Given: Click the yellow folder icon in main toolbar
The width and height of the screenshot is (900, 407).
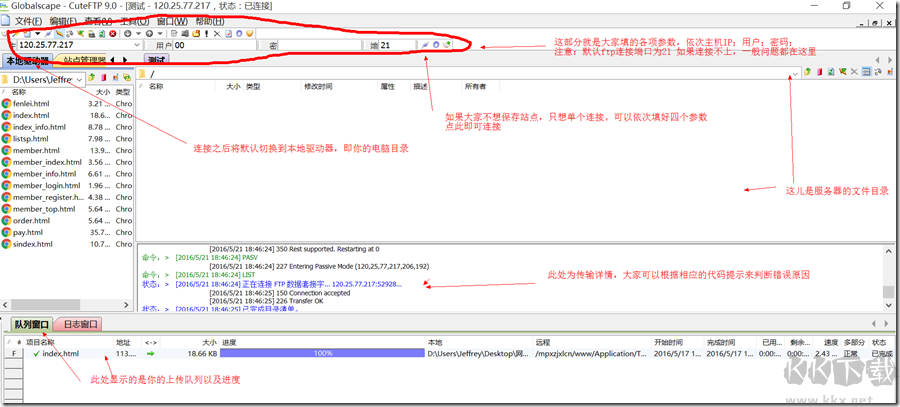Looking at the screenshot, I should (x=195, y=33).
